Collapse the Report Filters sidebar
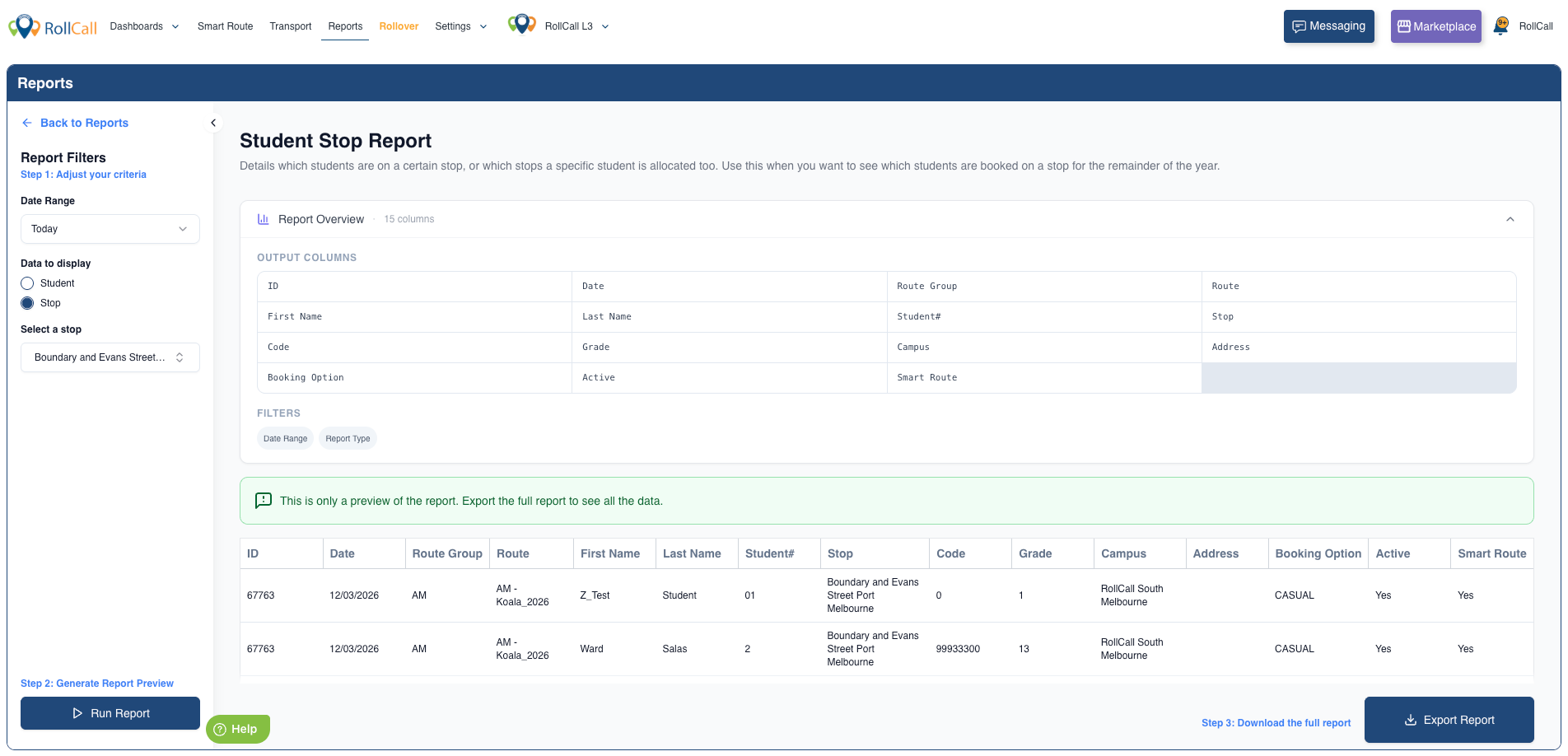 coord(213,123)
